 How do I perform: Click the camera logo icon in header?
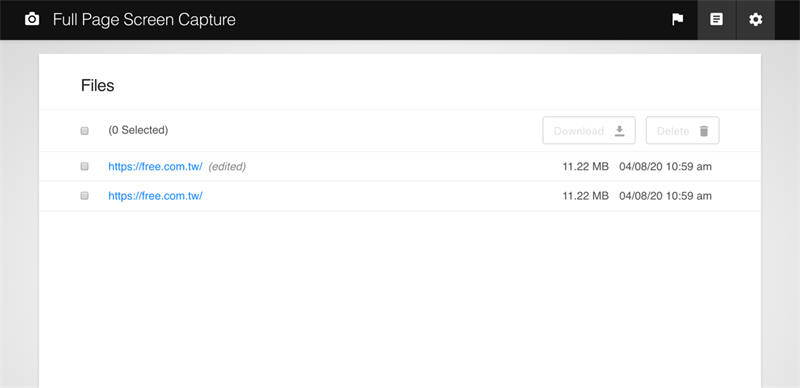pyautogui.click(x=32, y=19)
